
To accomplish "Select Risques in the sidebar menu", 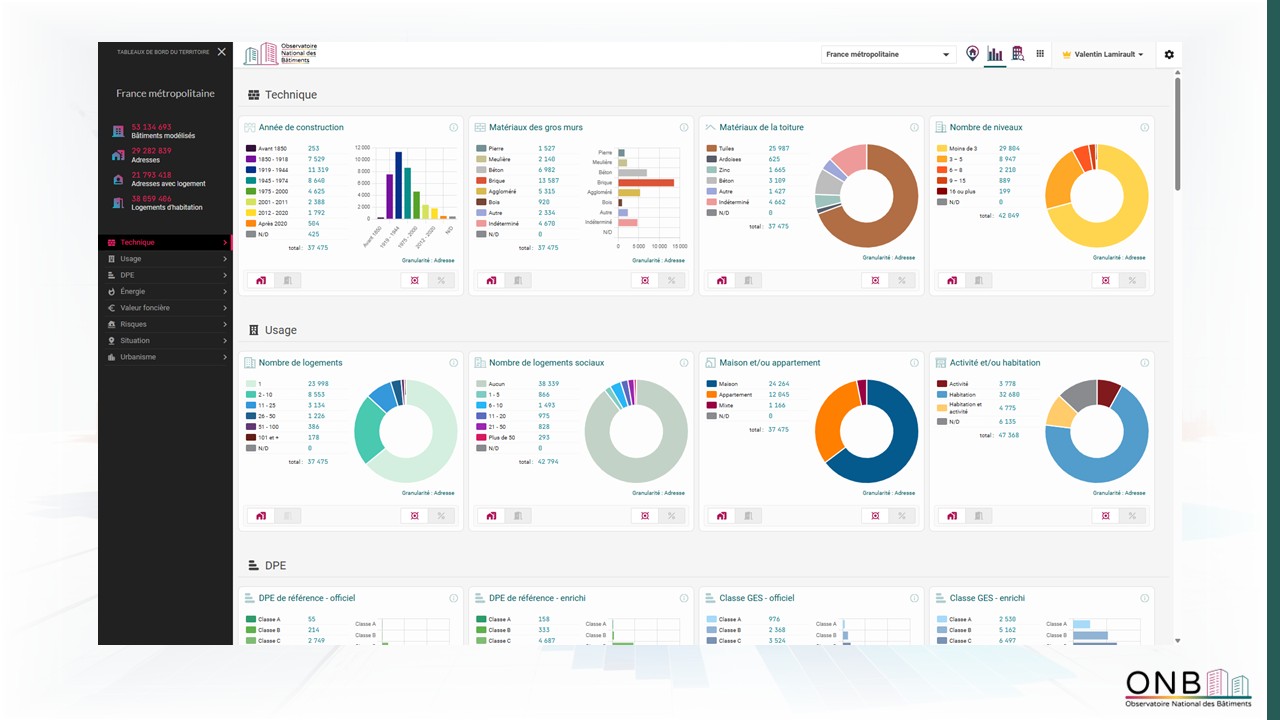I will (166, 324).
